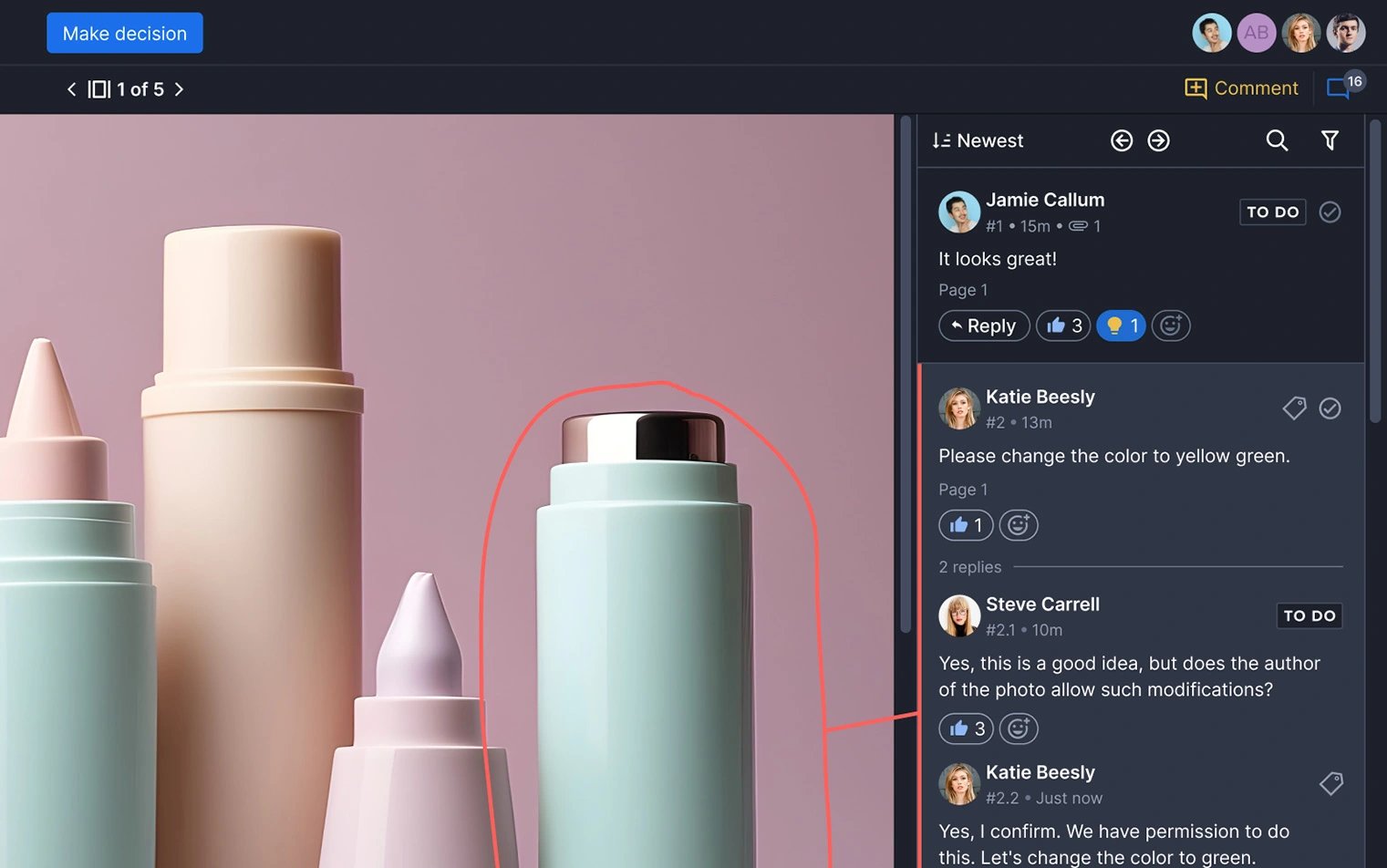The image size is (1387, 868).
Task: Click the AB user avatar
Action: tap(1256, 33)
